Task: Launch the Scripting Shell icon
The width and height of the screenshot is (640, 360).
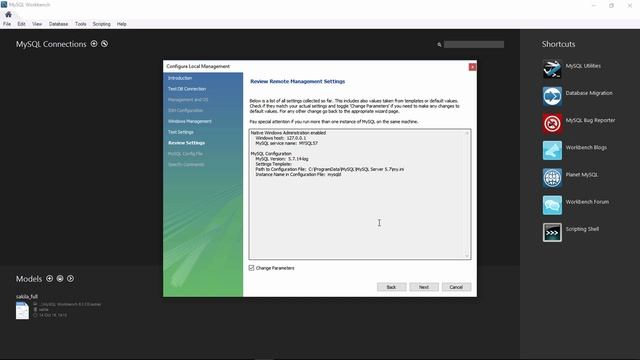Action: pos(552,232)
